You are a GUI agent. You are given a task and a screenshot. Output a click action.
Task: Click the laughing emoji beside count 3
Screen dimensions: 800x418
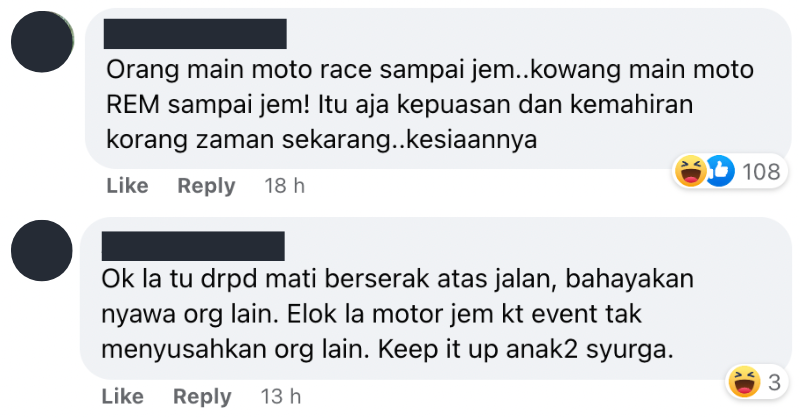tap(744, 381)
